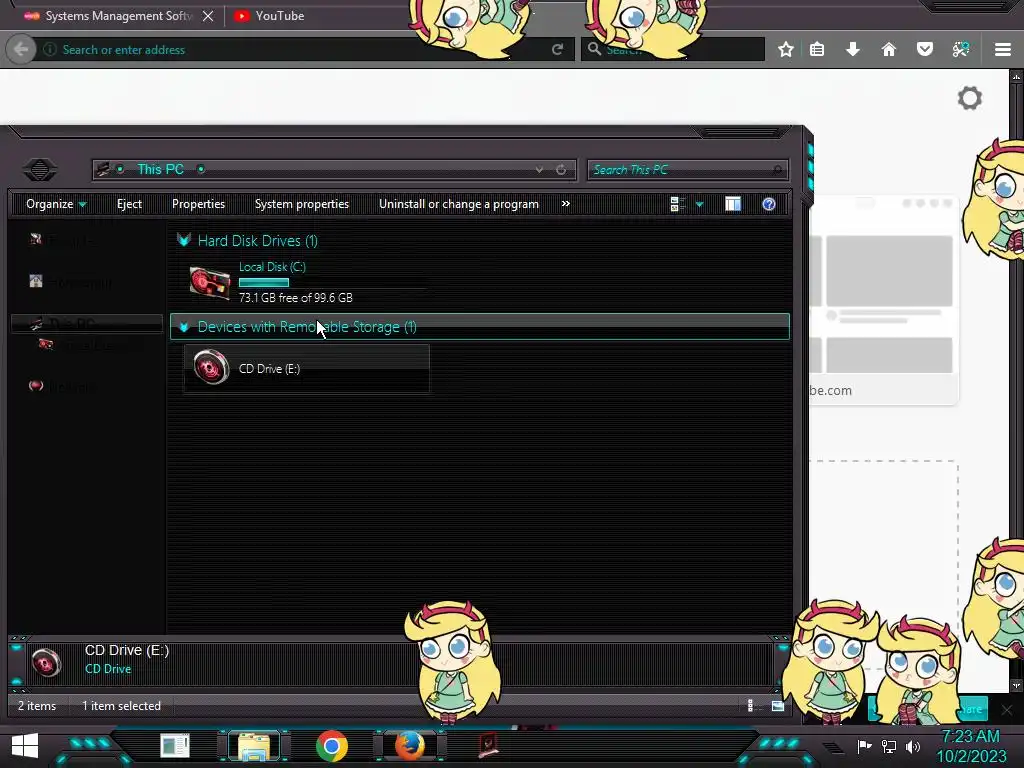This screenshot has width=1024, height=768.
Task: Click 'CD Drive (E:)' name in details pane
Action: (x=127, y=650)
